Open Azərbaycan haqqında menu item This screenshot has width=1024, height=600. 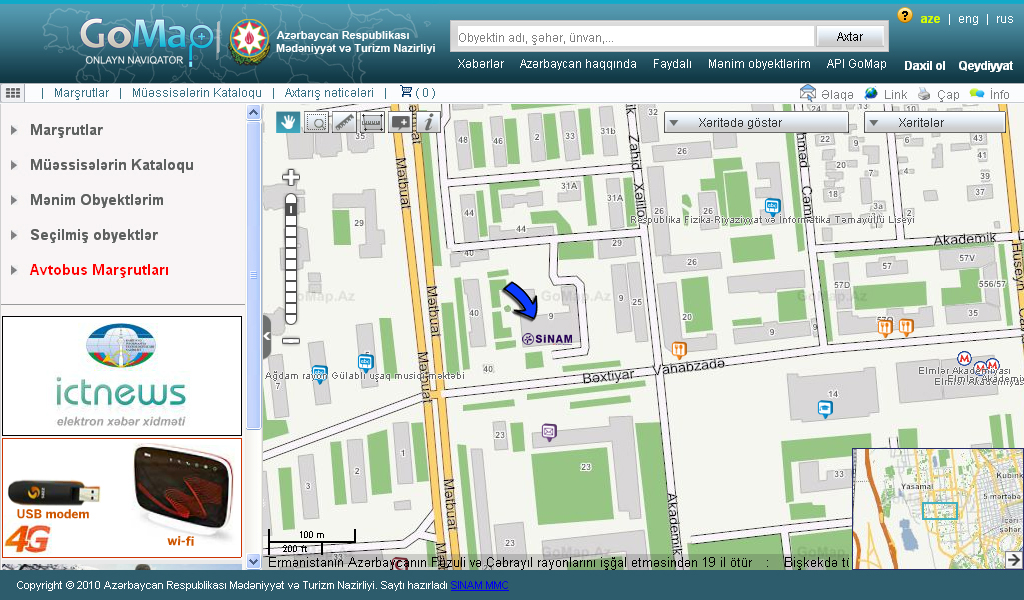[578, 64]
